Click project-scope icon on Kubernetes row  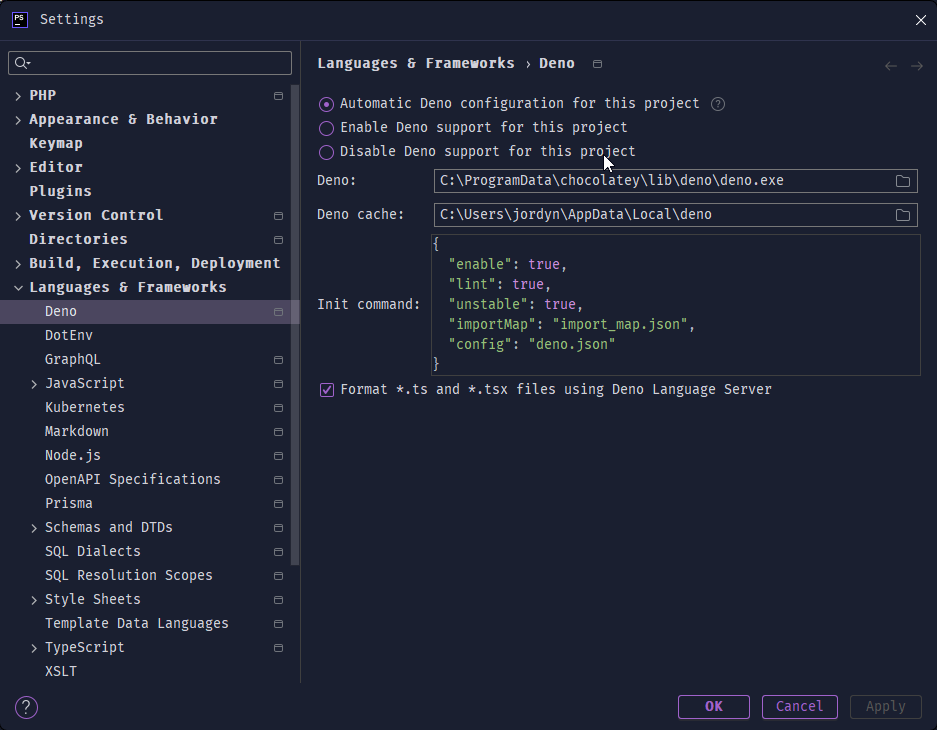(x=278, y=407)
